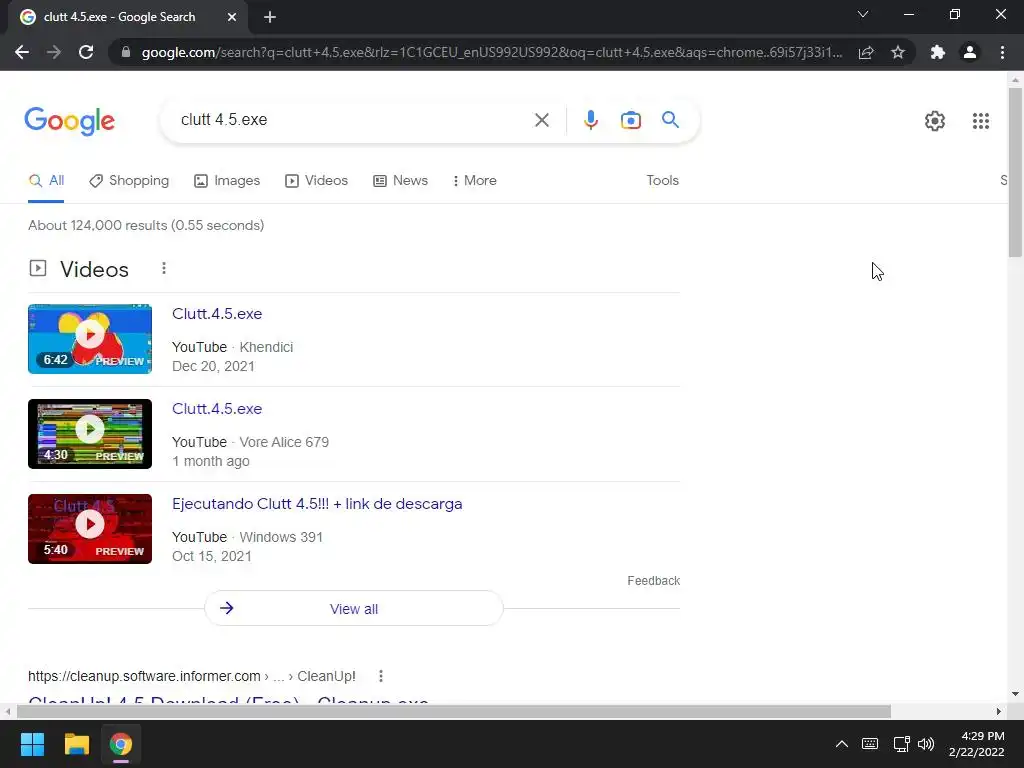Start a voice search with the microphone
This screenshot has width=1024, height=768.
pyautogui.click(x=591, y=120)
